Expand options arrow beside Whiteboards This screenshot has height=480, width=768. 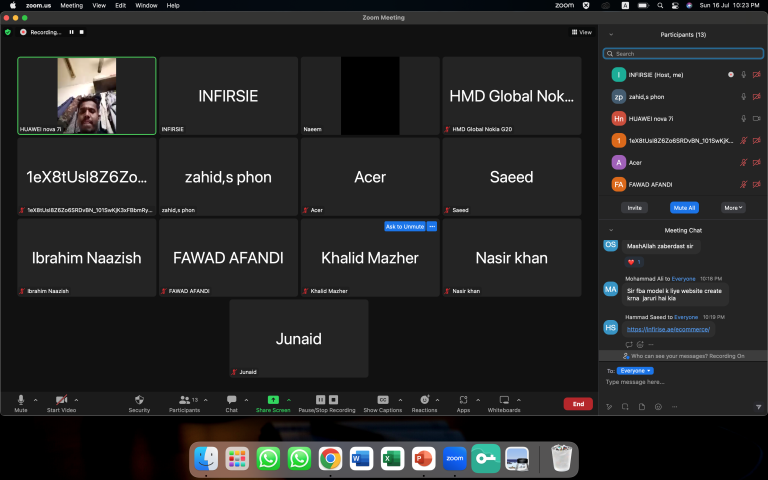(519, 400)
